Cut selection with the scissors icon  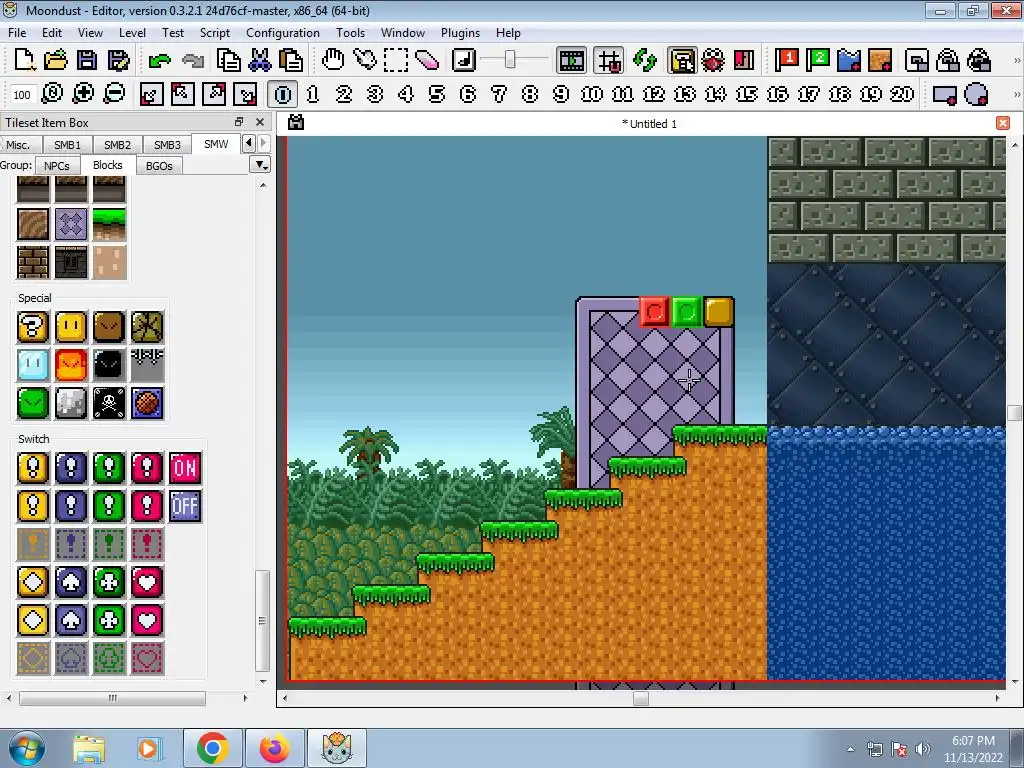tap(260, 60)
